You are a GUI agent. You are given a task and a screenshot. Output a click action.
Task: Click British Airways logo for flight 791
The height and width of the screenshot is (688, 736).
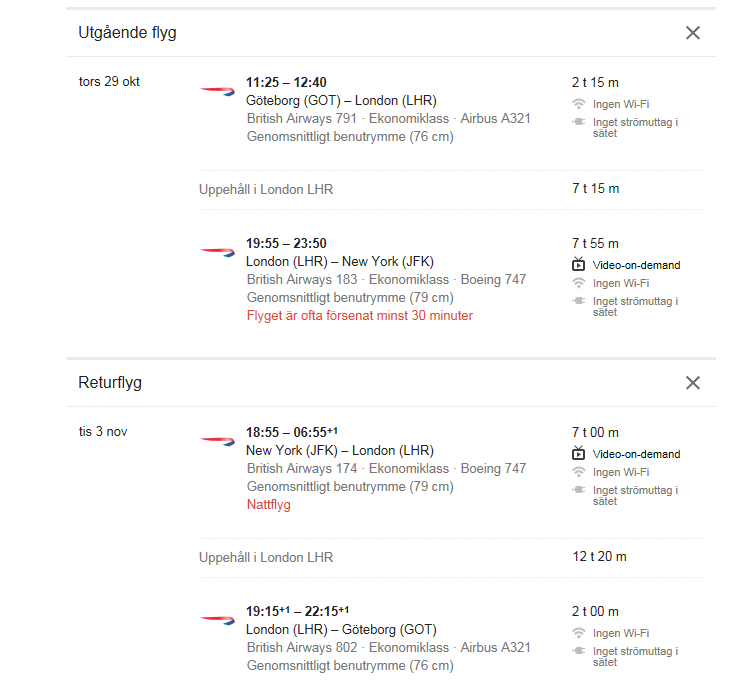tap(217, 91)
